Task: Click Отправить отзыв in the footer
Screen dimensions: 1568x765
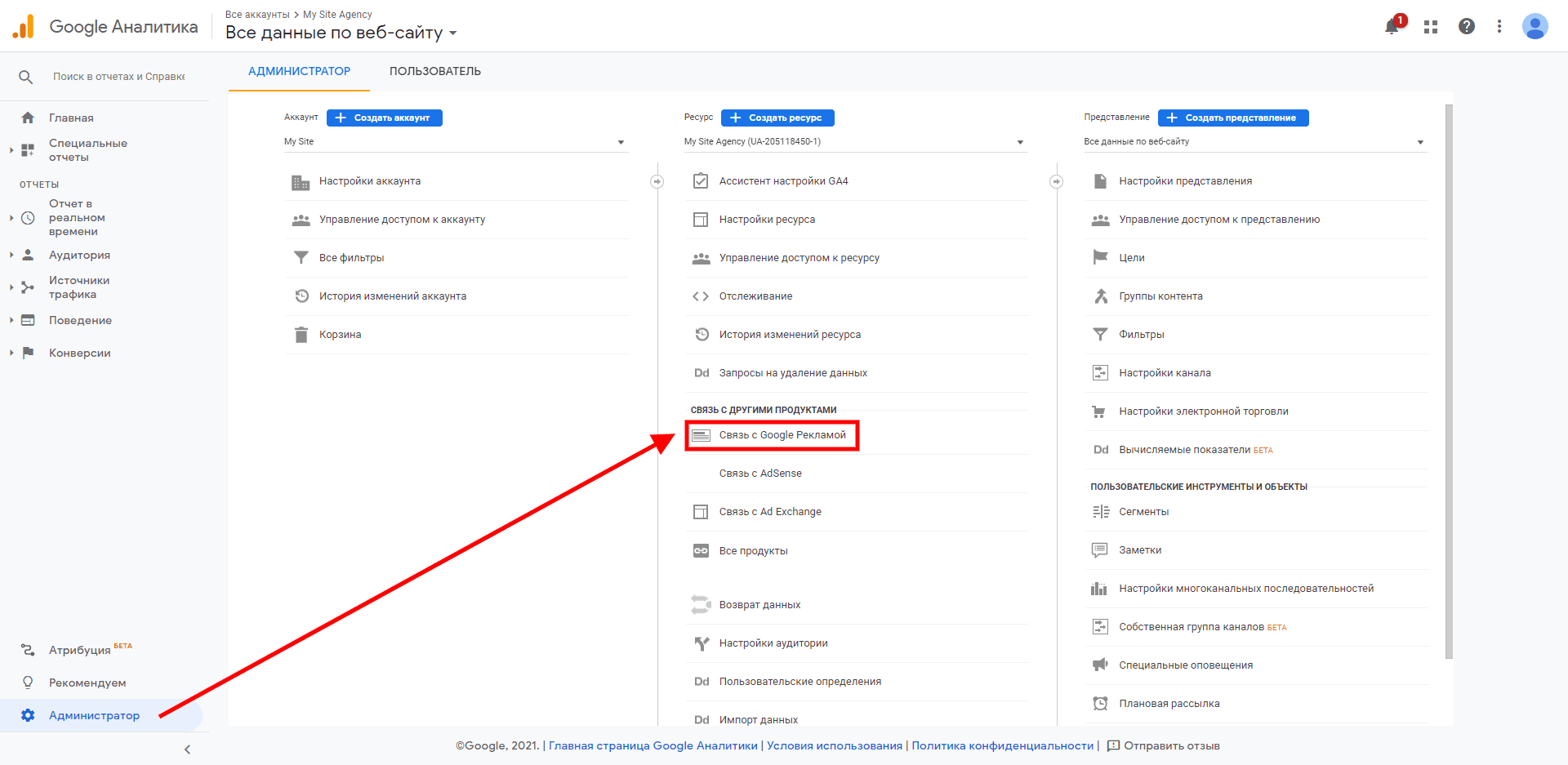Action: (x=1163, y=746)
